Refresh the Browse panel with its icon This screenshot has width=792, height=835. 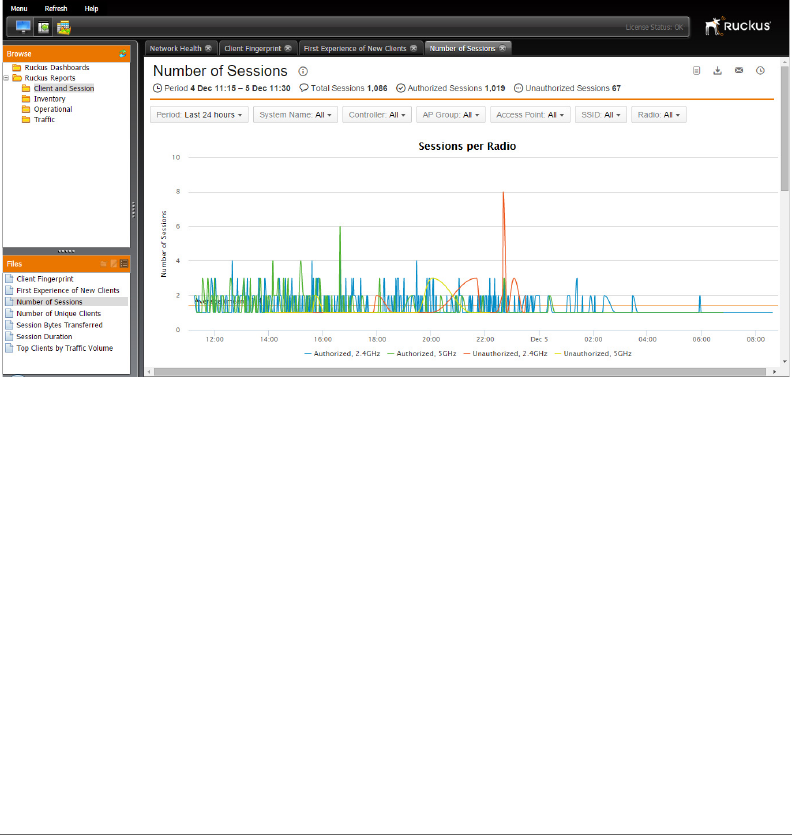123,54
